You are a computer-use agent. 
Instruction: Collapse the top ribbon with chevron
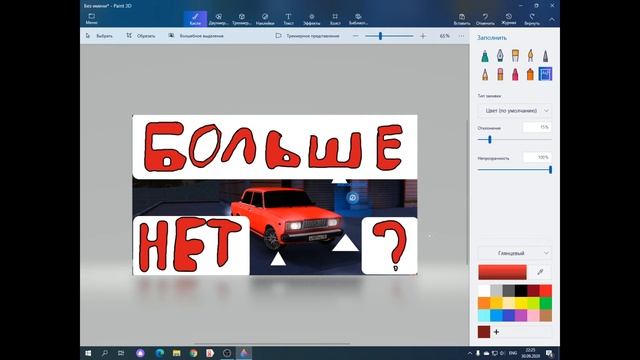coord(552,19)
